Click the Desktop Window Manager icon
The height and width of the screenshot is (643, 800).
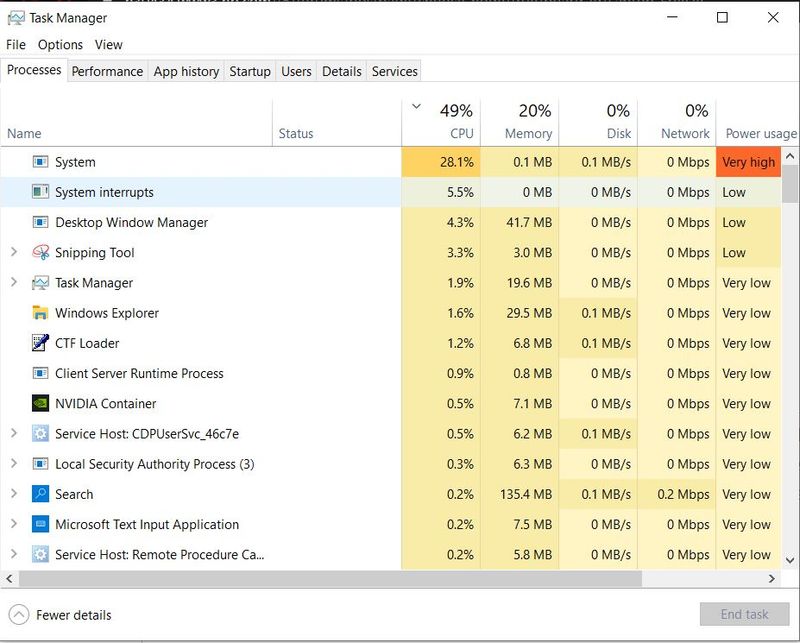point(40,222)
